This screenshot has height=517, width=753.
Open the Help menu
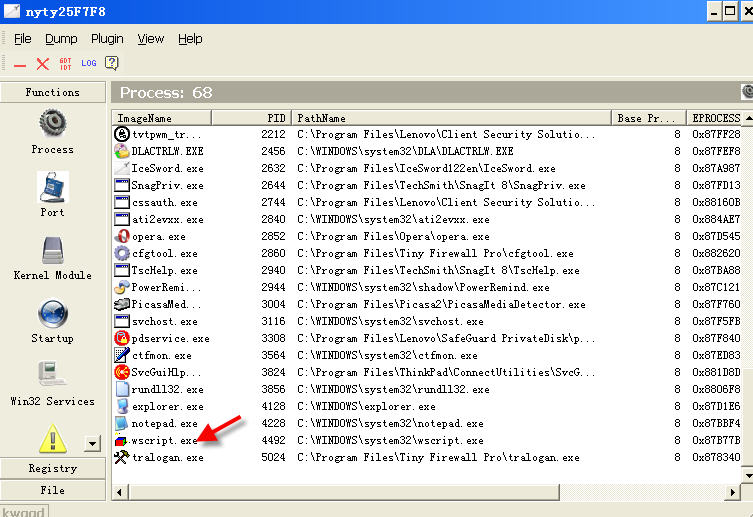(190, 39)
